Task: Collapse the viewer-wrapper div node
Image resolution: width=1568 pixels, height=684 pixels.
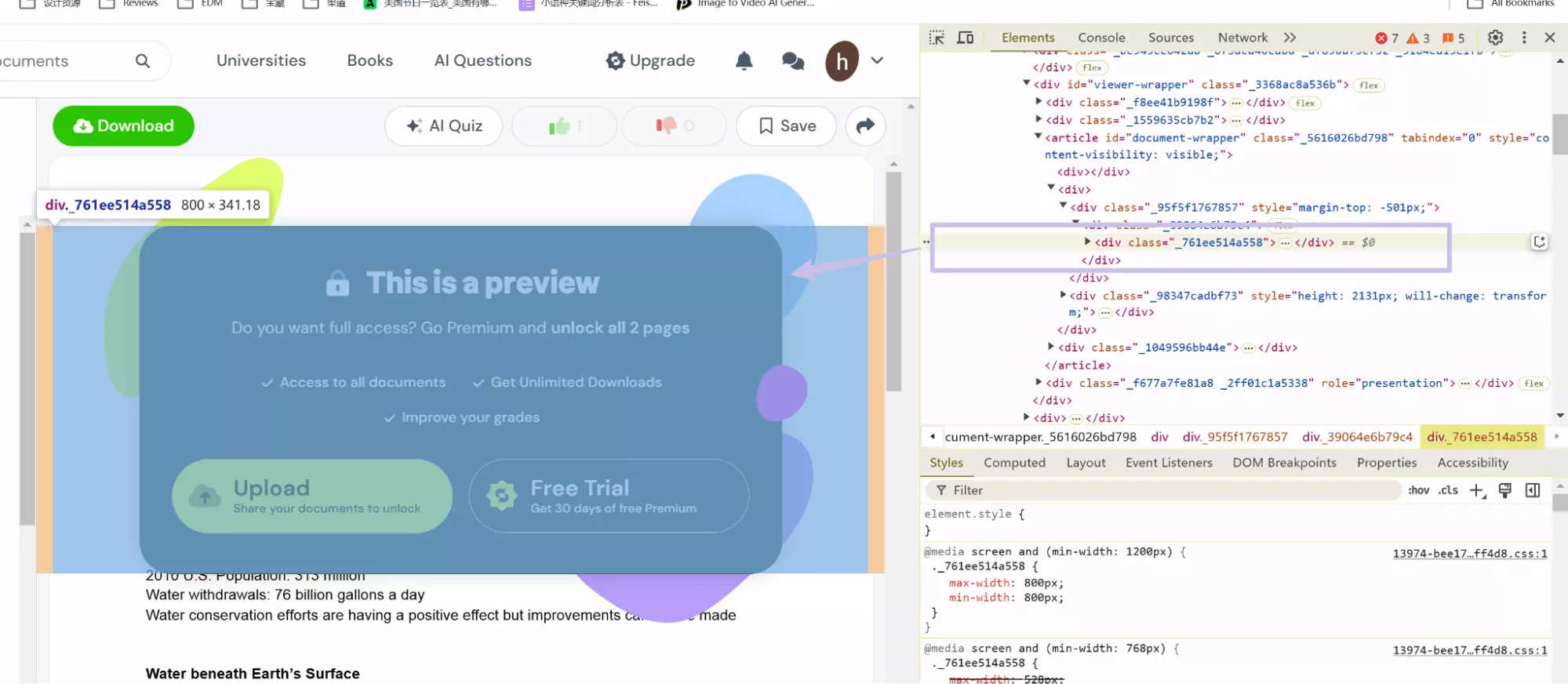Action: click(1026, 83)
